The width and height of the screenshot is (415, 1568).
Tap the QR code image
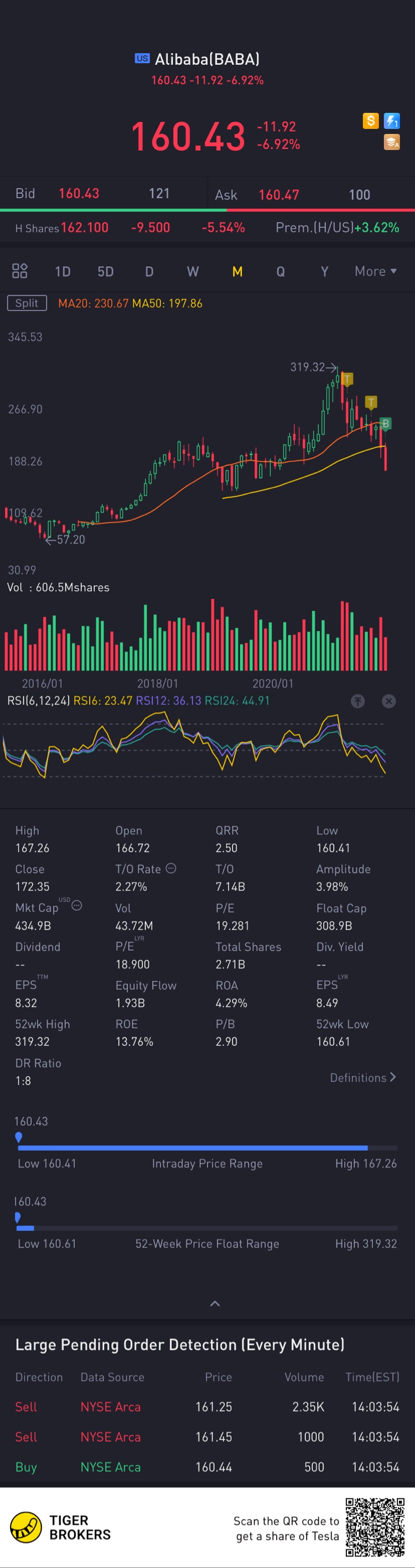[375, 1528]
